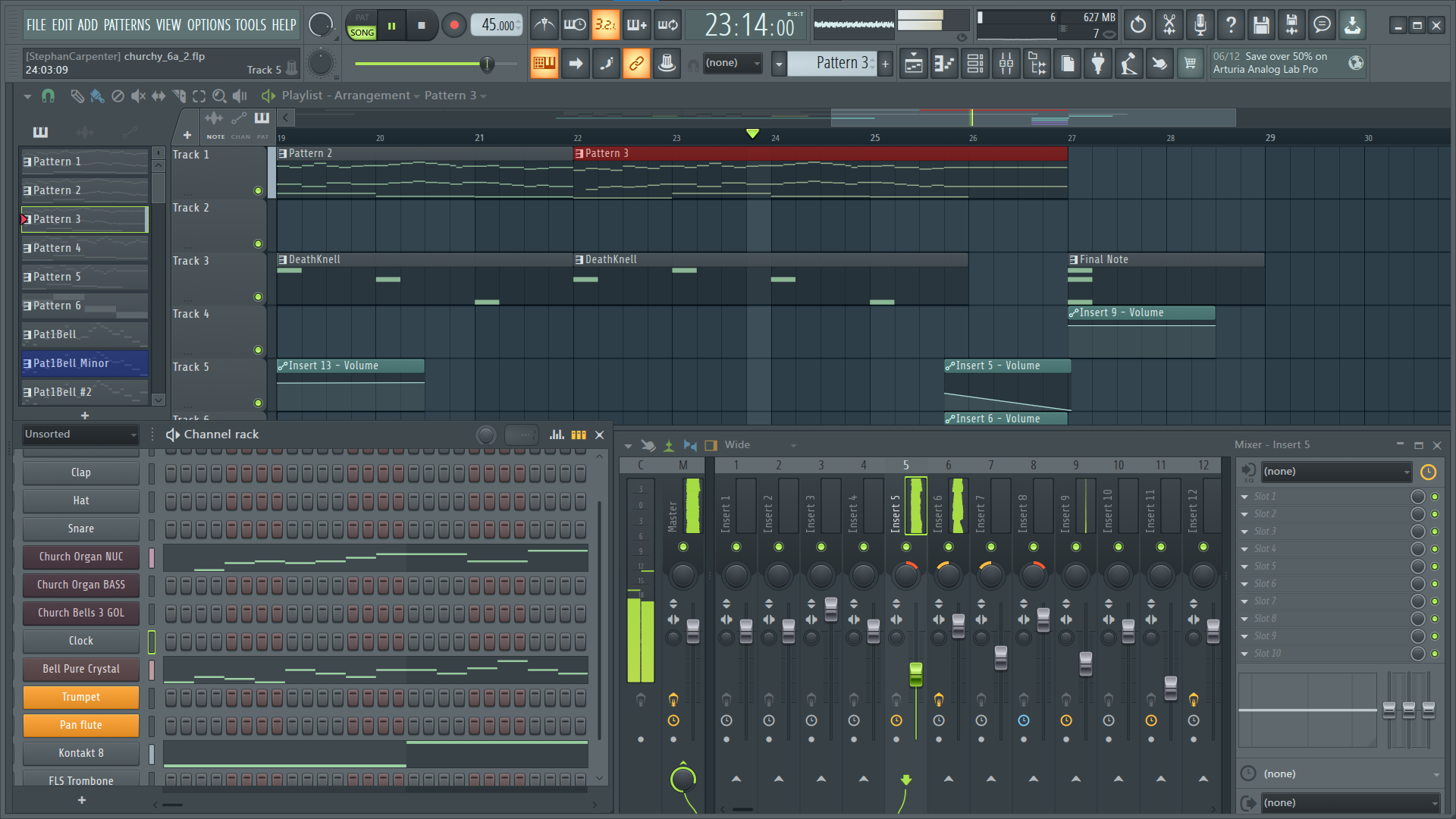This screenshot has height=819, width=1456.
Task: Select the Kontakt 8 channel button
Action: [81, 753]
